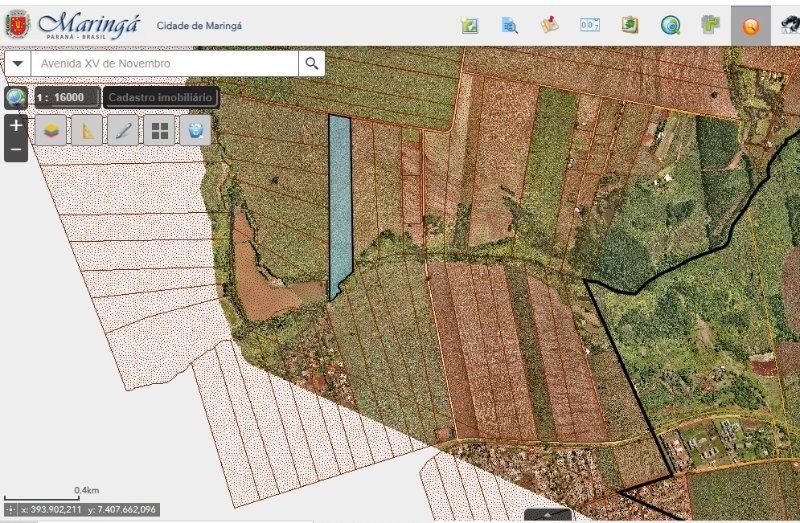Click the blue trash bin icon
This screenshot has width=800, height=523.
coord(195,130)
